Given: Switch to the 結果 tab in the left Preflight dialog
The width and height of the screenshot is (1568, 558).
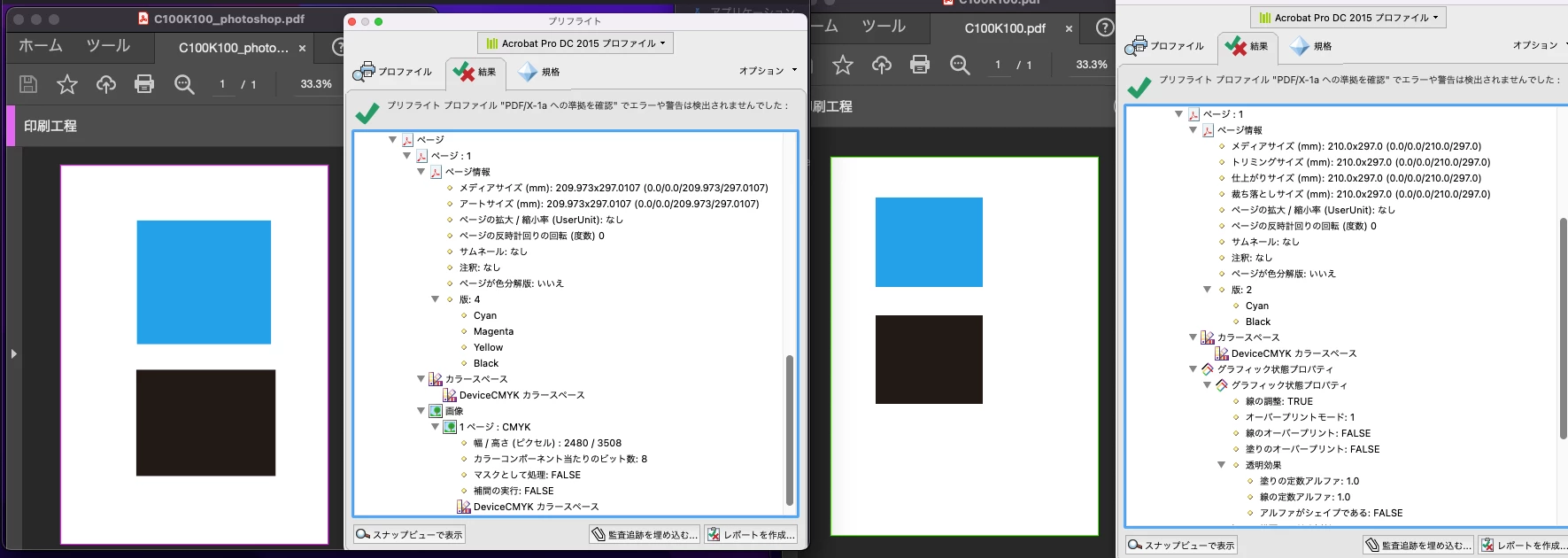Looking at the screenshot, I should (475, 72).
